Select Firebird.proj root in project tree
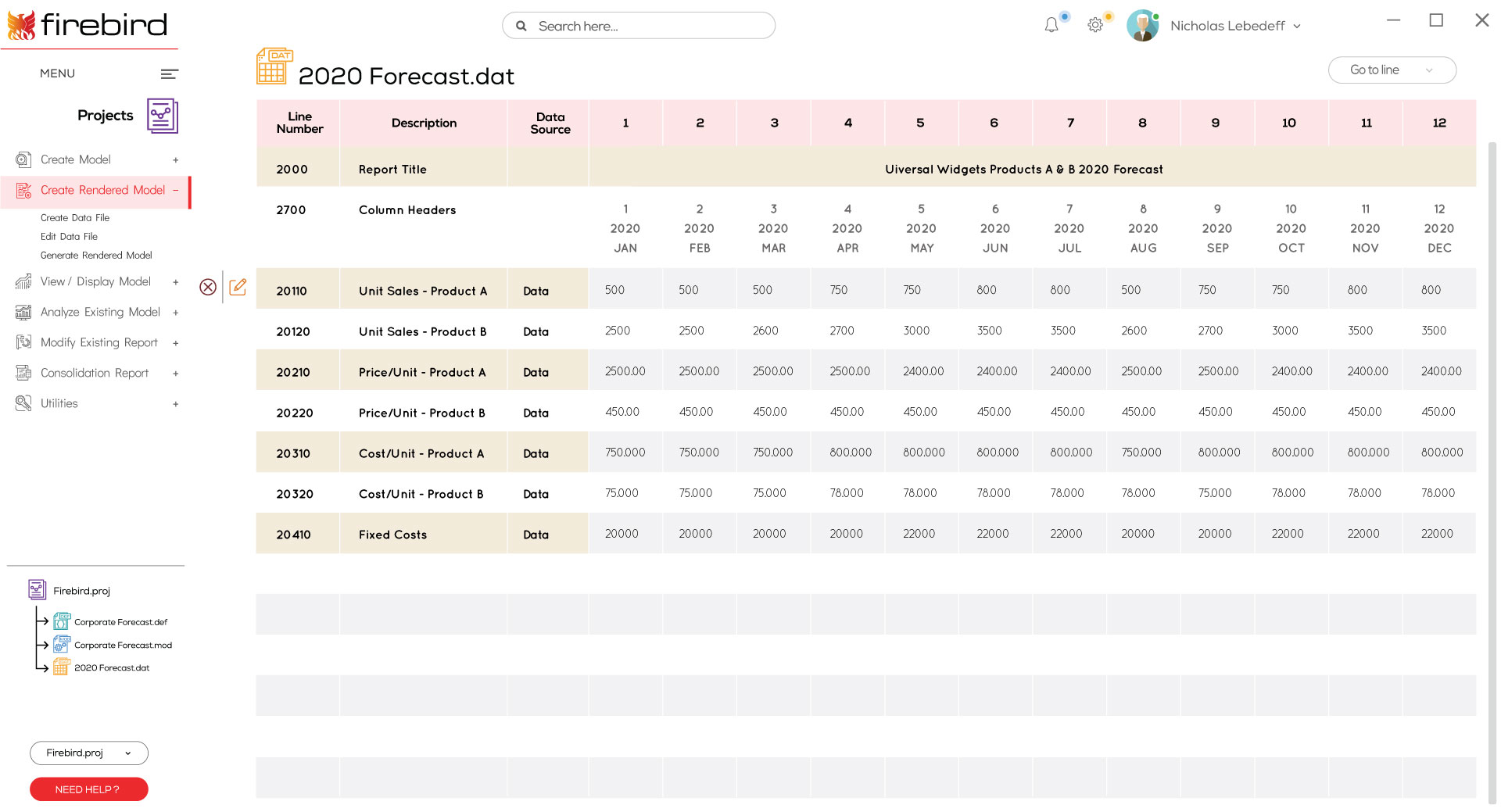1501x812 pixels. (81, 591)
